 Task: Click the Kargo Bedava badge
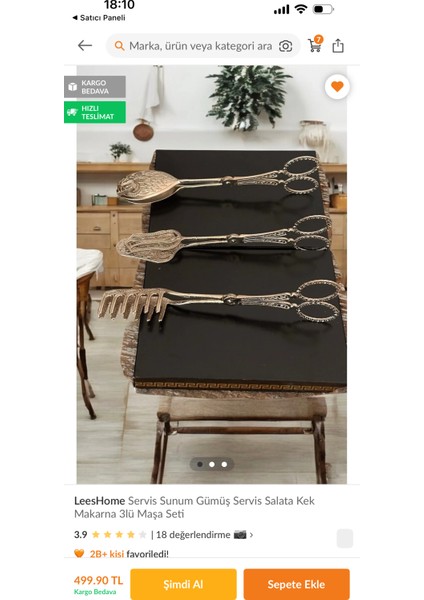[x=95, y=87]
